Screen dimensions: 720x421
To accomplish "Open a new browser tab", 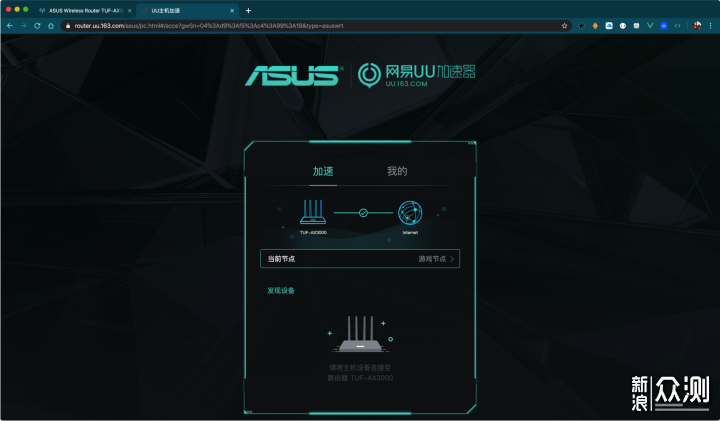I will (x=248, y=11).
